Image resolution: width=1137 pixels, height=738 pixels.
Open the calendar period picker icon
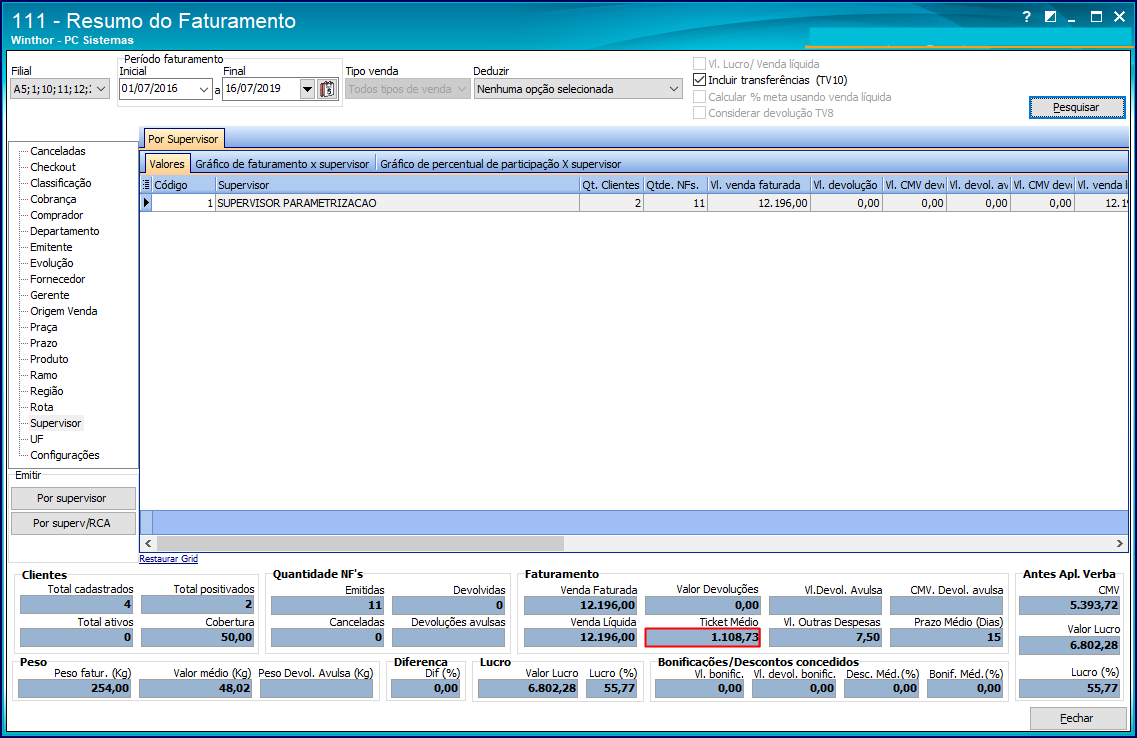pyautogui.click(x=328, y=89)
